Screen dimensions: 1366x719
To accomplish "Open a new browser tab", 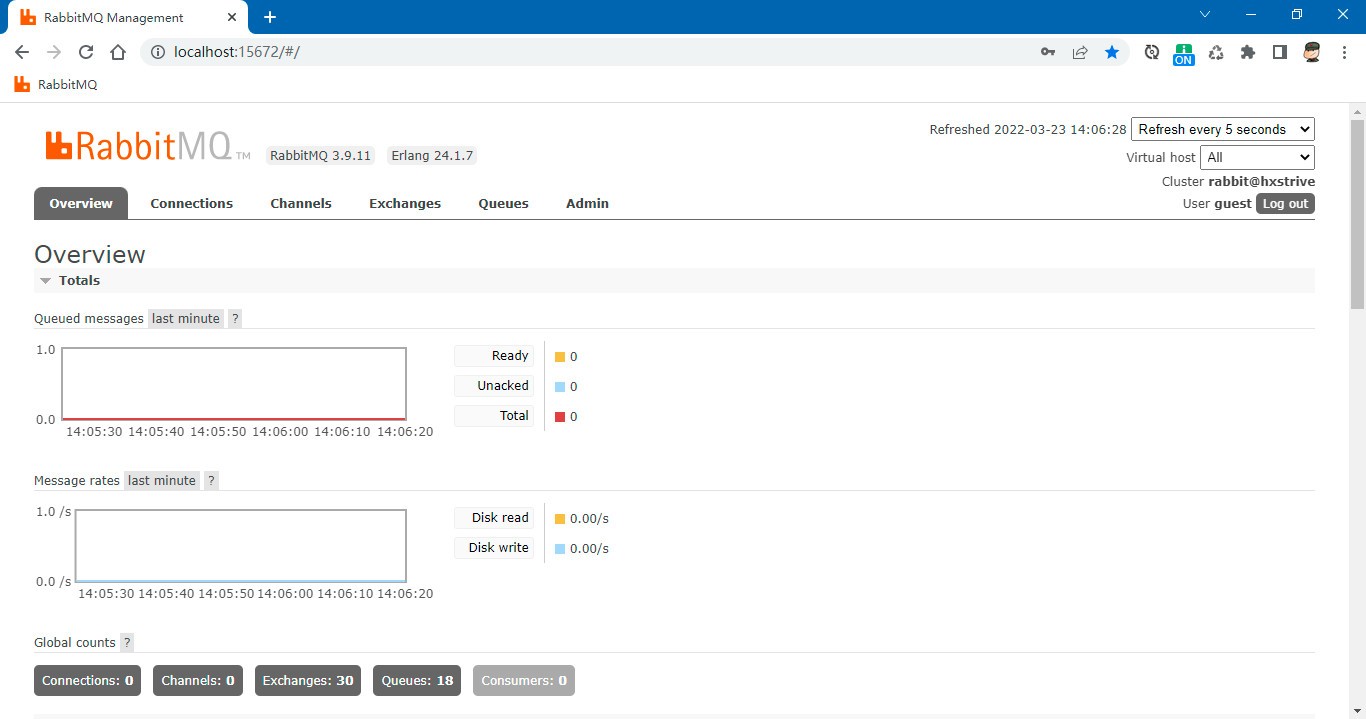I will pyautogui.click(x=270, y=17).
